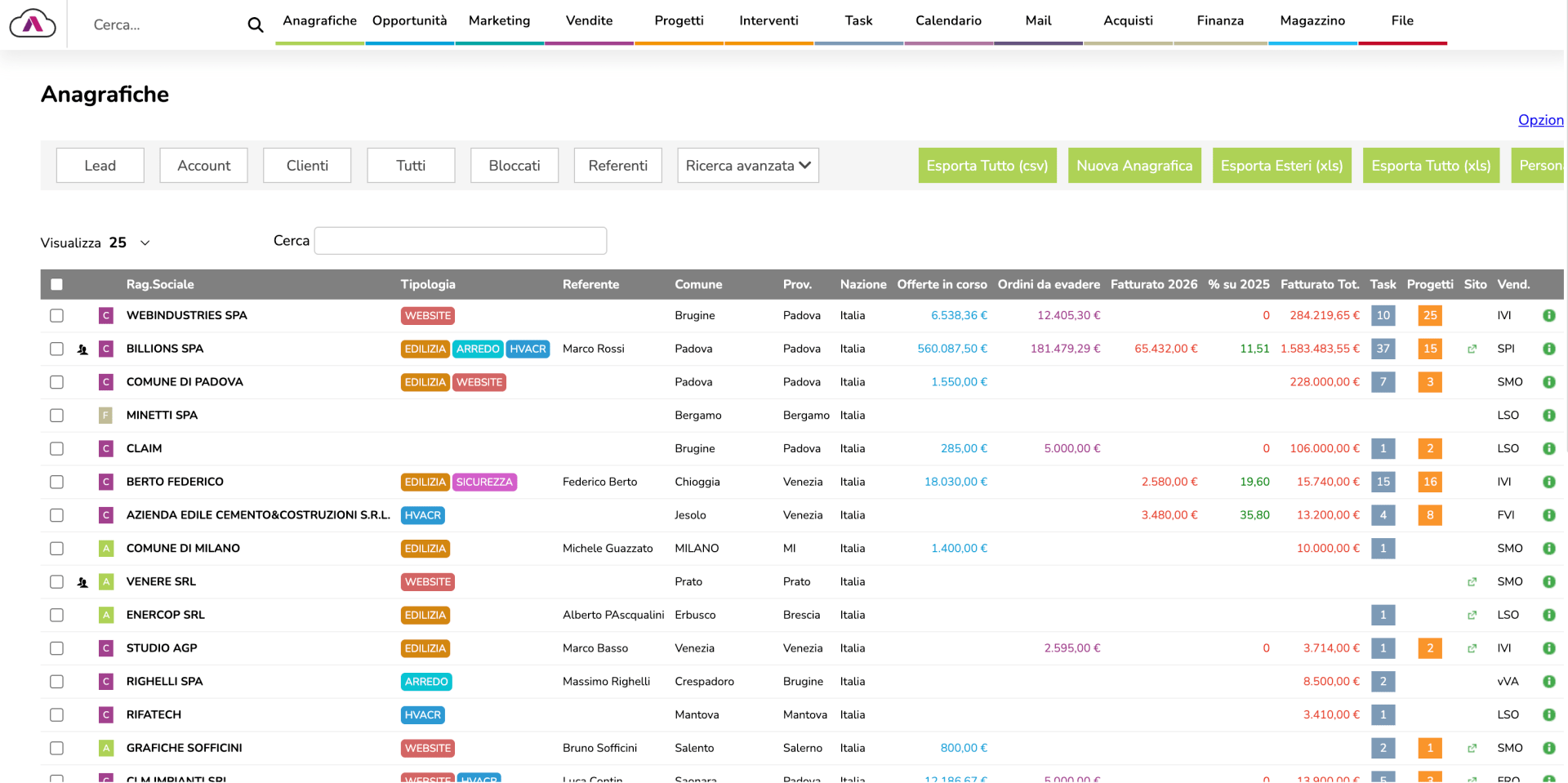The height and width of the screenshot is (783, 1568).
Task: Click the EDILIZIA tag on ENERCOP SRL
Action: [x=425, y=616]
